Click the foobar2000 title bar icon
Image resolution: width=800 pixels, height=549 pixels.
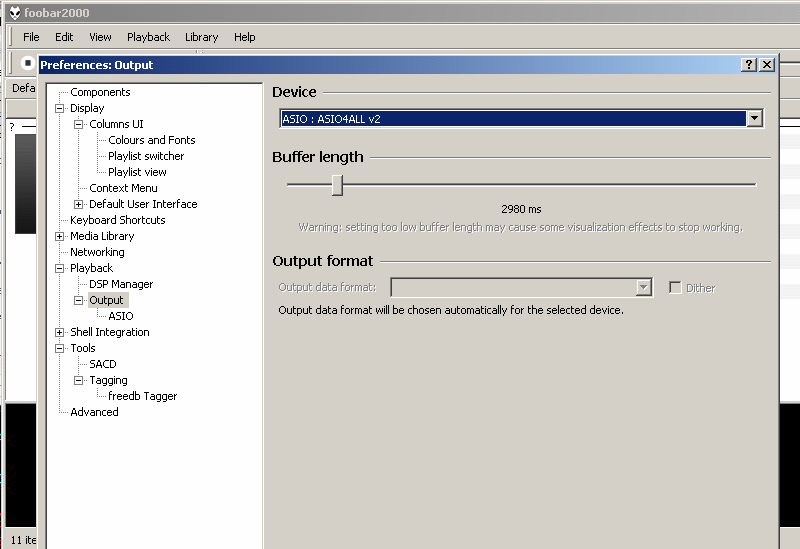[x=14, y=12]
